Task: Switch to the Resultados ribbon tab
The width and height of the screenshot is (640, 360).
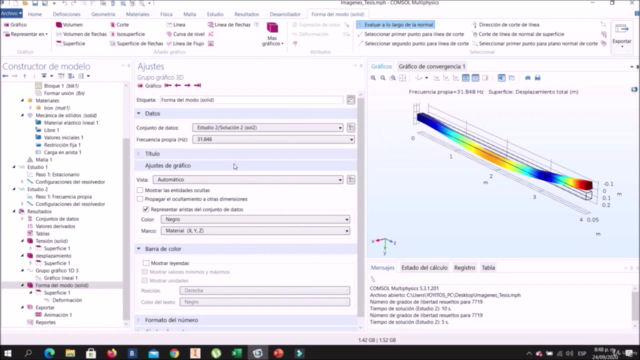Action: (x=247, y=14)
